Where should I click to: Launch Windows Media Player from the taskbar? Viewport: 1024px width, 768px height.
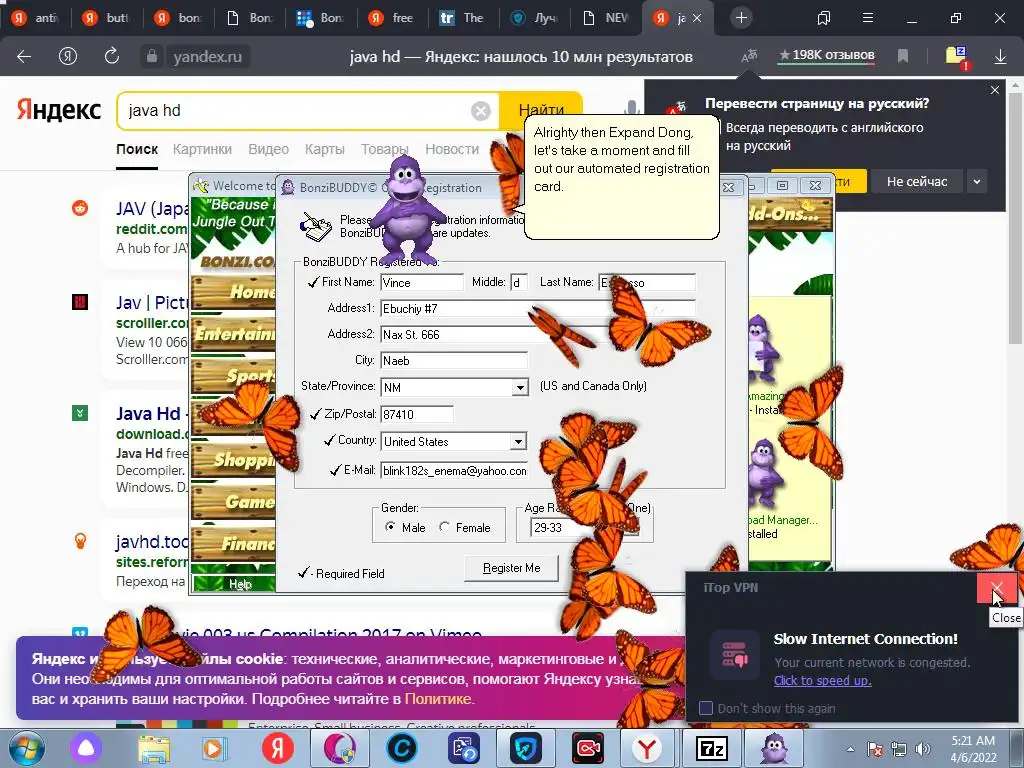tap(215, 749)
